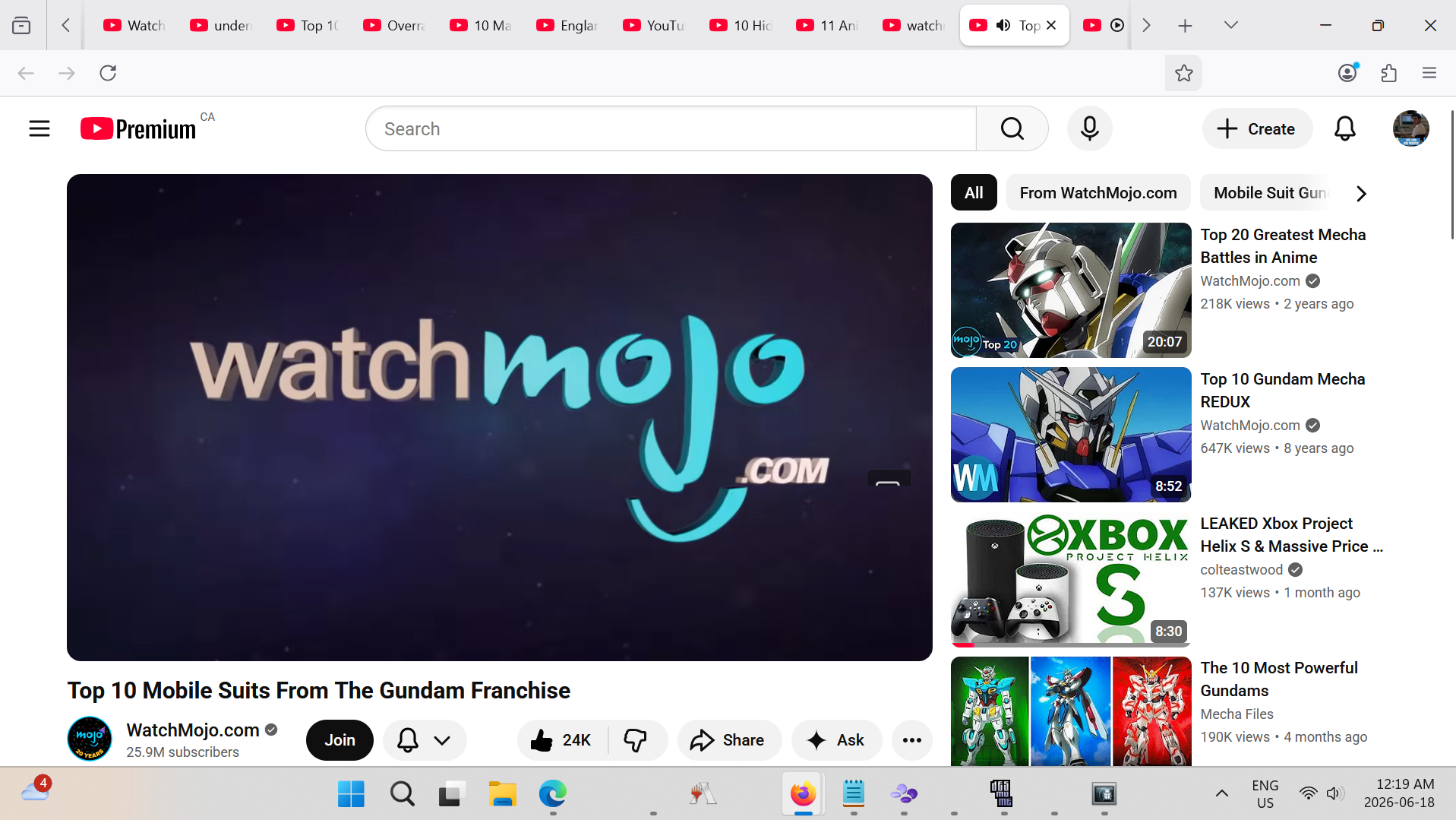Click the Share button
1456x820 pixels.
coord(729,740)
